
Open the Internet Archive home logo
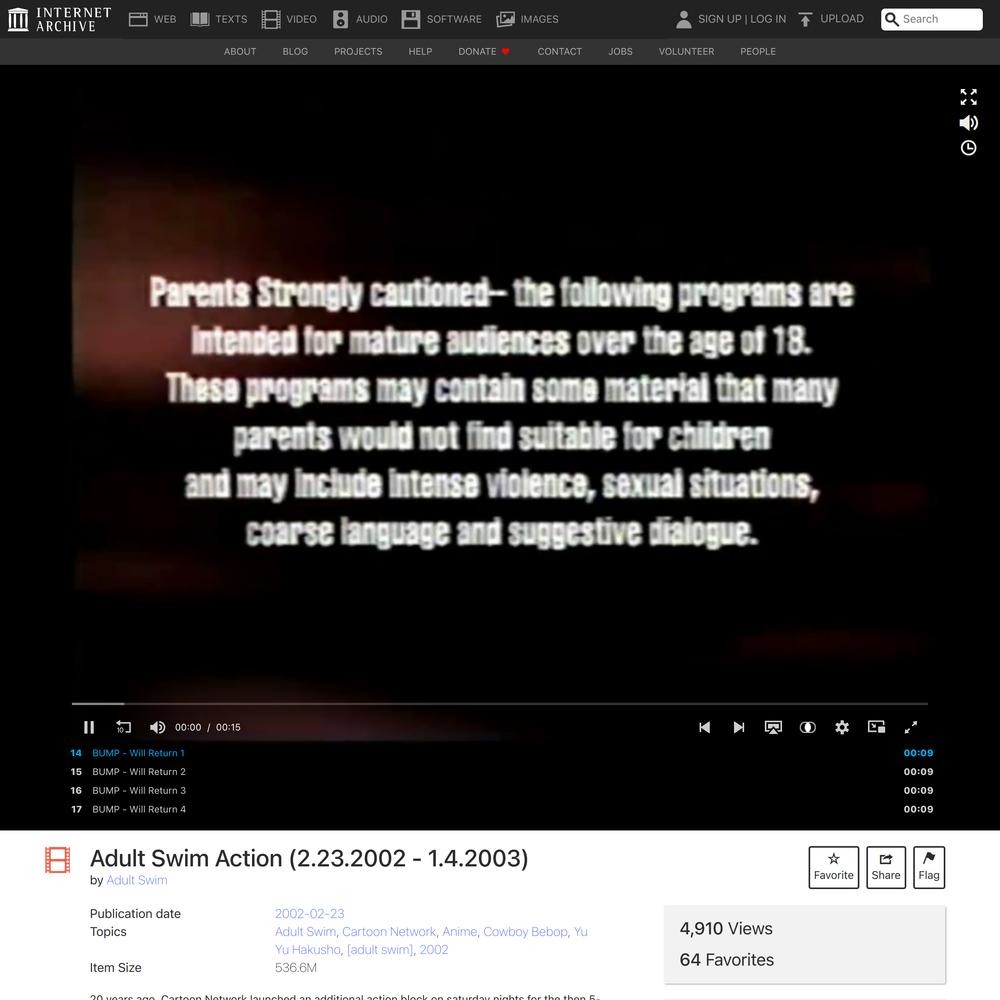59,19
